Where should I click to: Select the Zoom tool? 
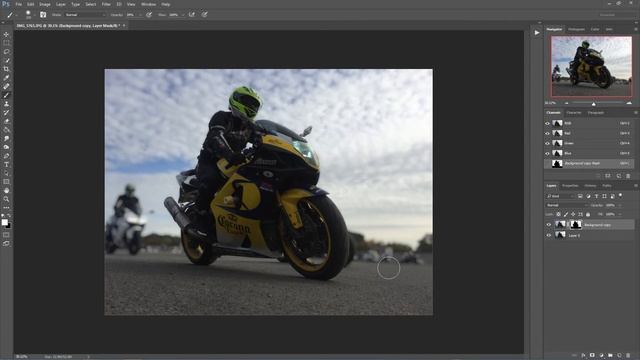pos(6,199)
